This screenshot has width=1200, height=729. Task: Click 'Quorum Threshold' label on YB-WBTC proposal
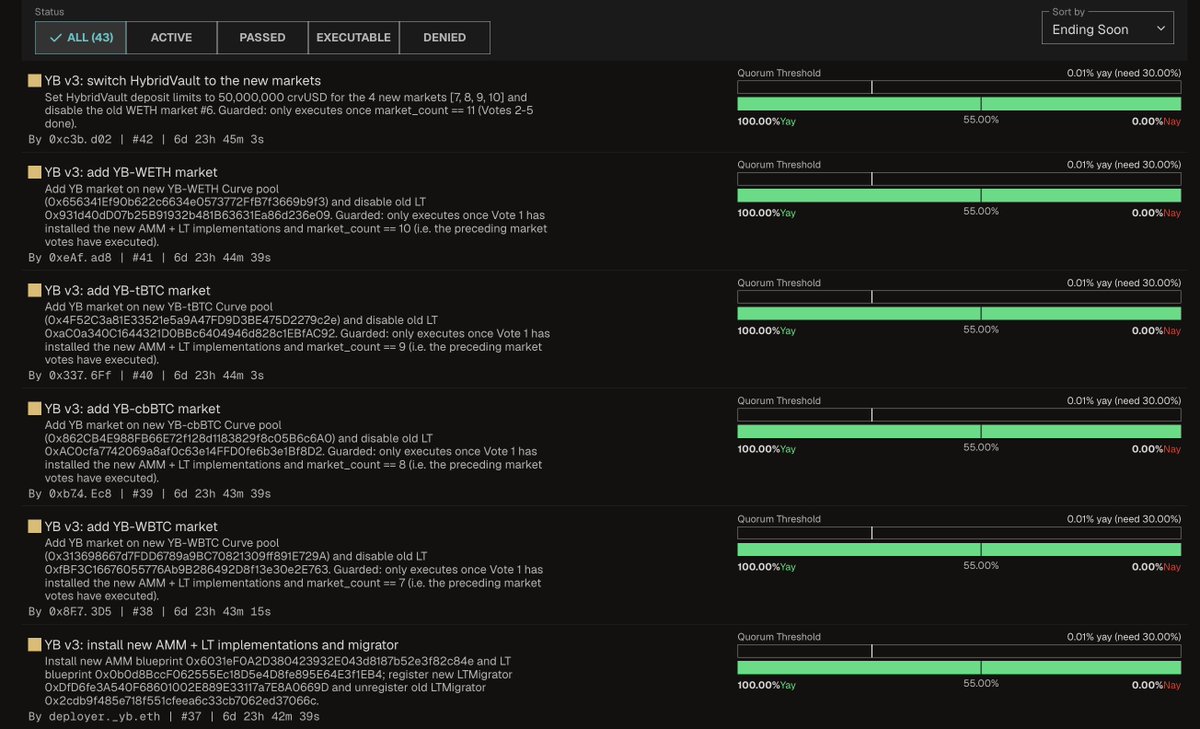779,518
